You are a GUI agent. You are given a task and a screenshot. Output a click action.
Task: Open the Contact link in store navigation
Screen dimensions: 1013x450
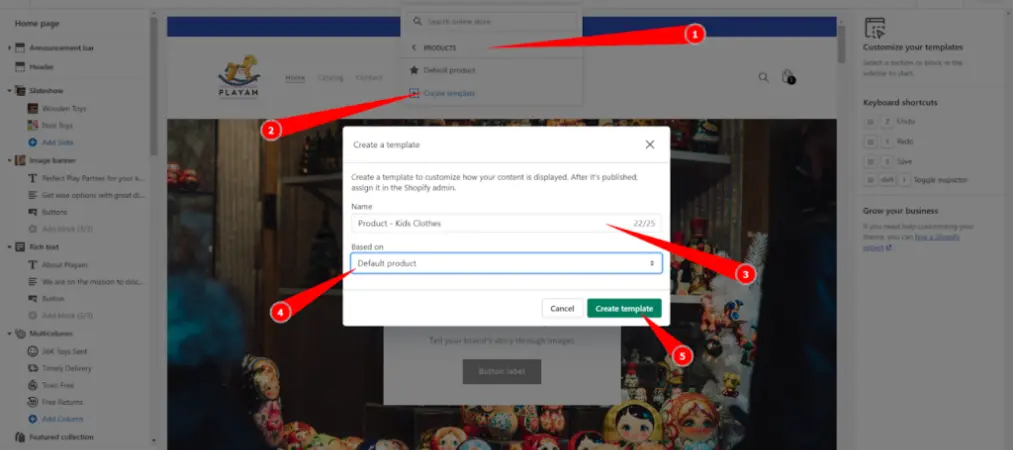click(369, 78)
